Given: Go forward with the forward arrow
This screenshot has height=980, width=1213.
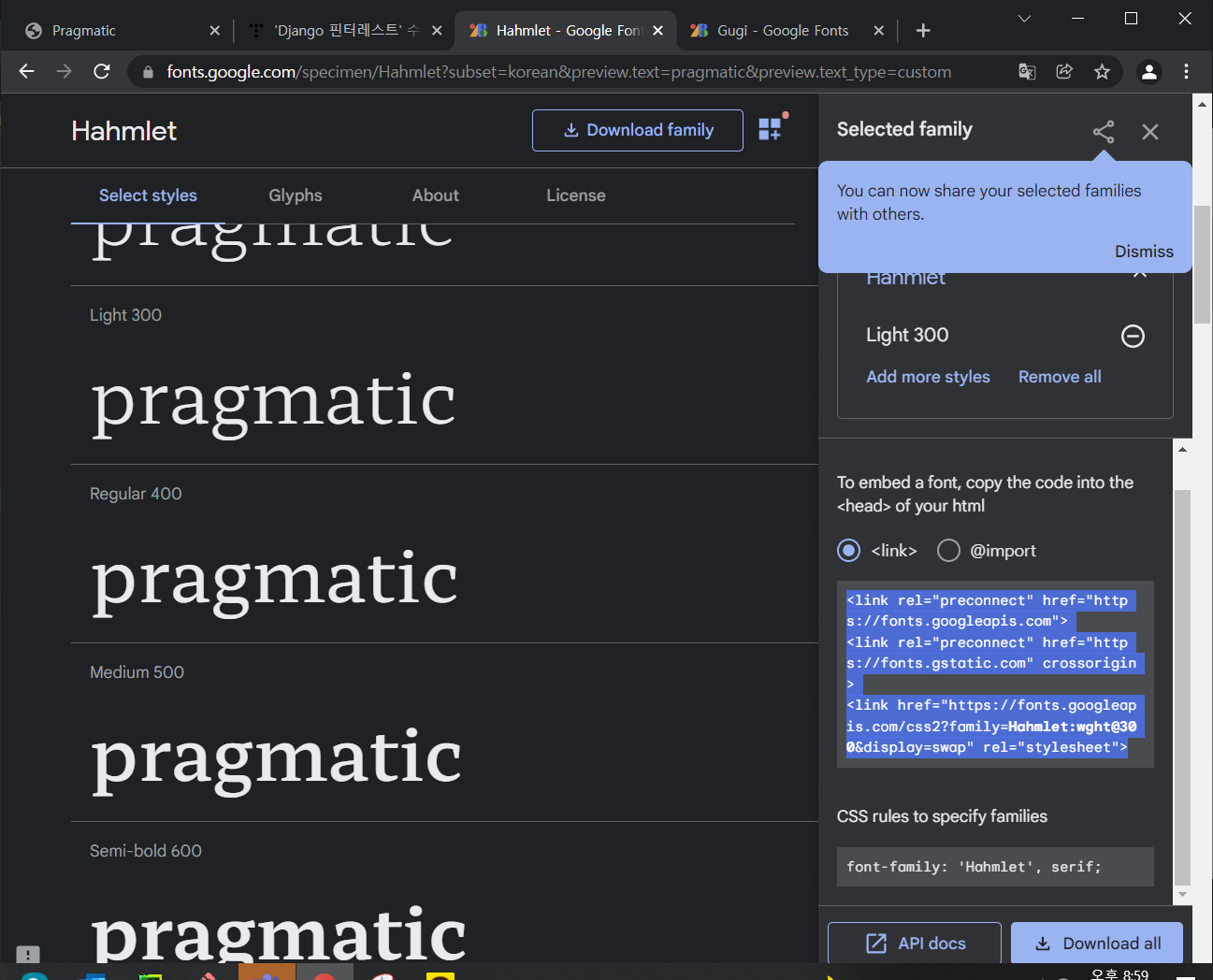Looking at the screenshot, I should pyautogui.click(x=64, y=72).
